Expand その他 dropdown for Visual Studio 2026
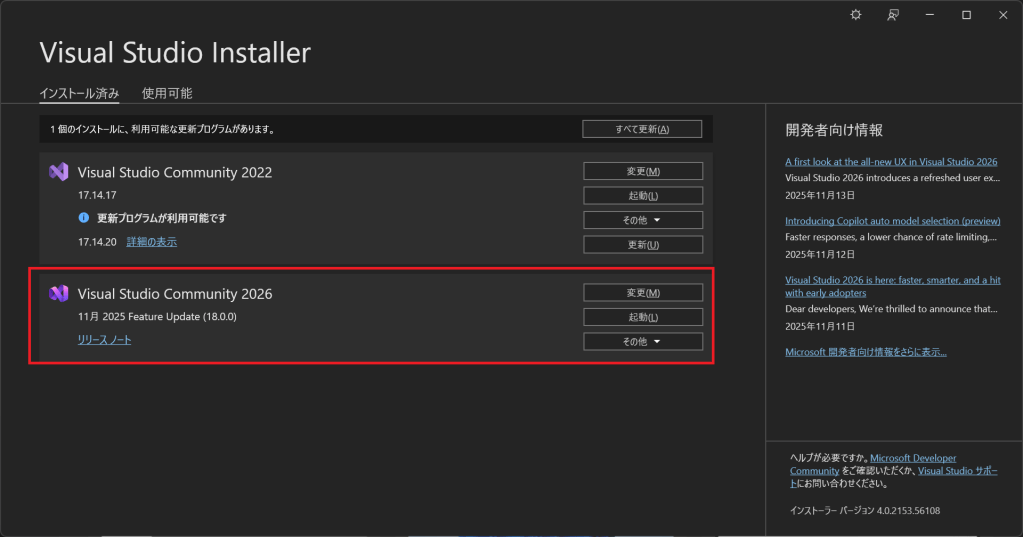This screenshot has width=1023, height=537. [x=642, y=342]
